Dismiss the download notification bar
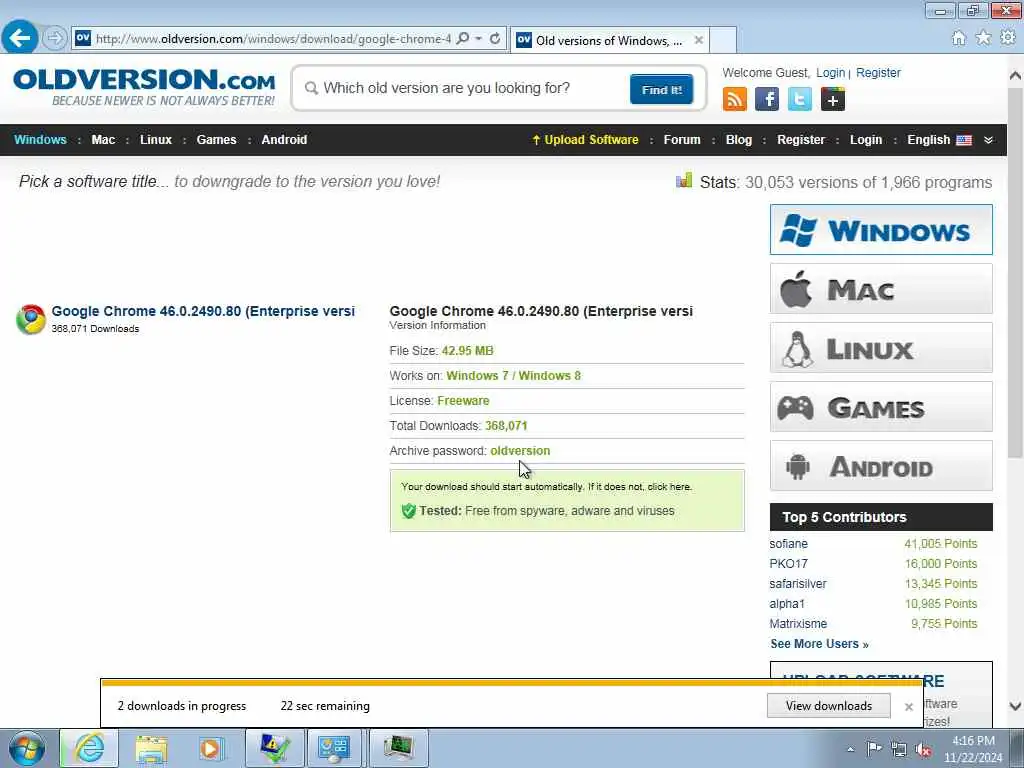1024x768 pixels. click(908, 707)
